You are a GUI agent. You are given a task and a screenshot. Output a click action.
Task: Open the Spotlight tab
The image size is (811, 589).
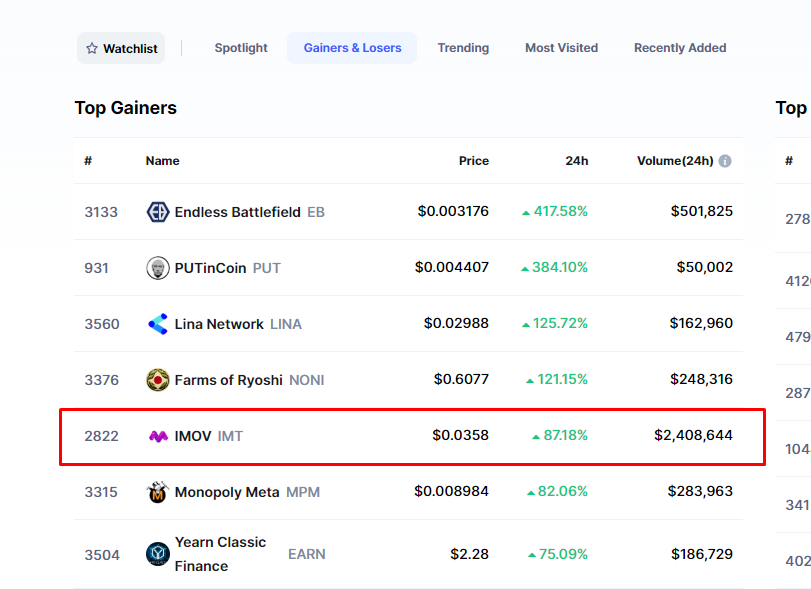click(241, 48)
